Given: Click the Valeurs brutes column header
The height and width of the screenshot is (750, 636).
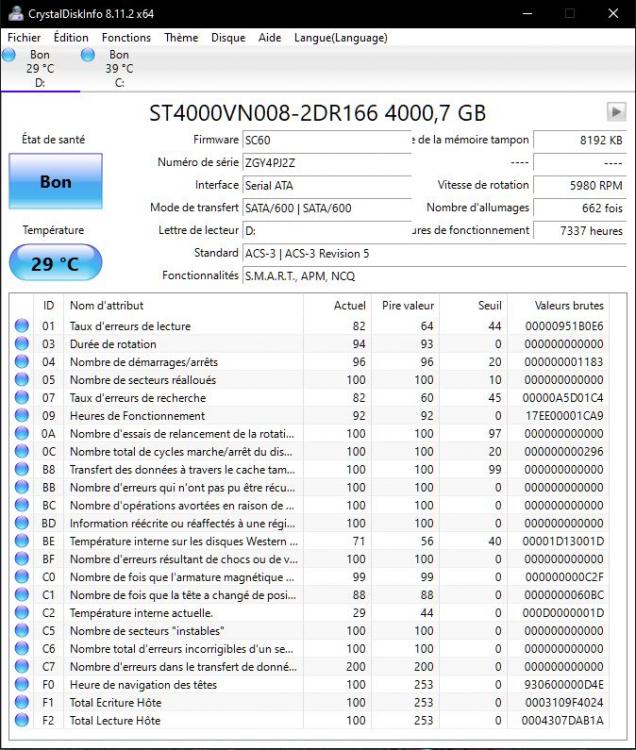Looking at the screenshot, I should pyautogui.click(x=568, y=305).
